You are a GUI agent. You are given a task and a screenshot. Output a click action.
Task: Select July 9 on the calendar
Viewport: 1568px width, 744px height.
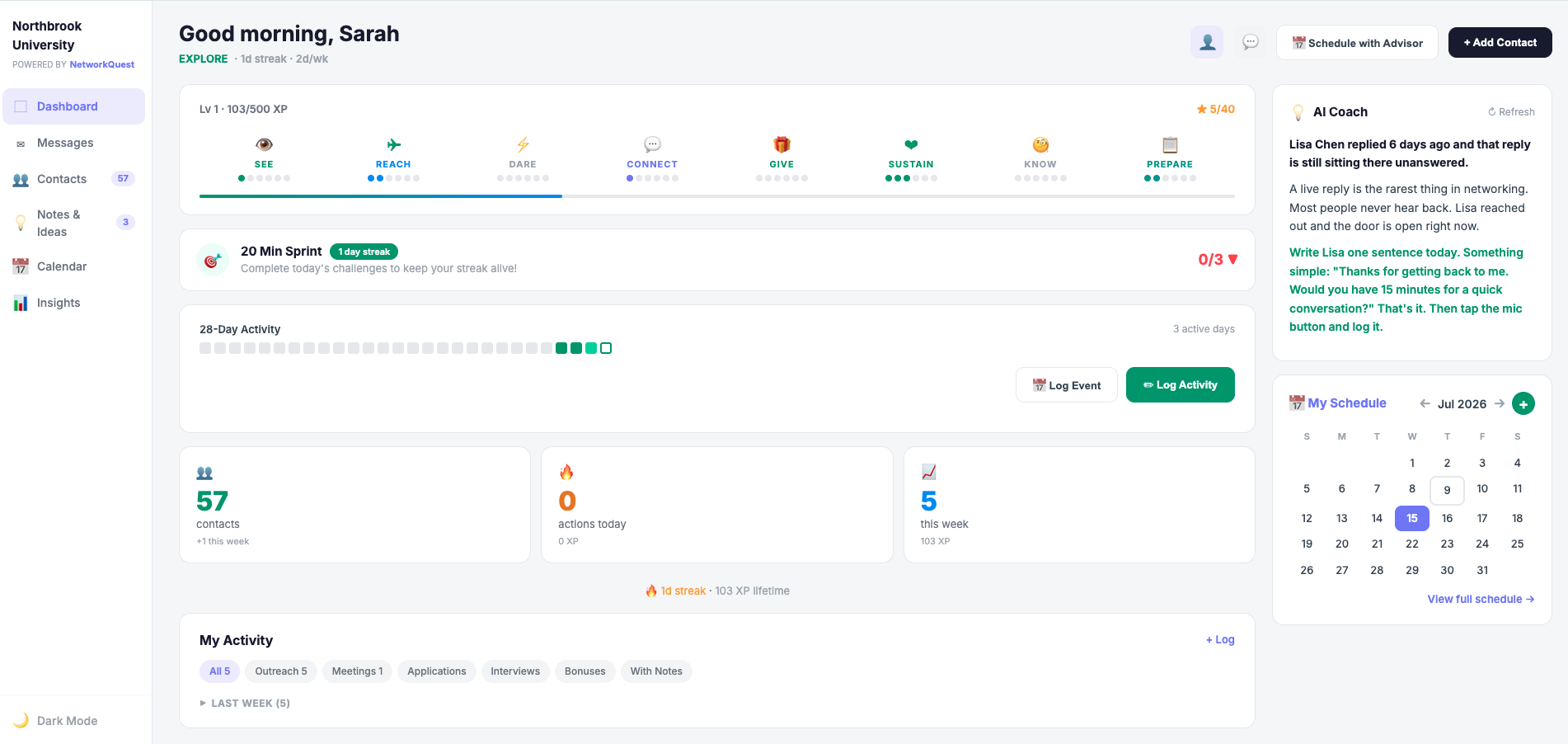pyautogui.click(x=1447, y=490)
